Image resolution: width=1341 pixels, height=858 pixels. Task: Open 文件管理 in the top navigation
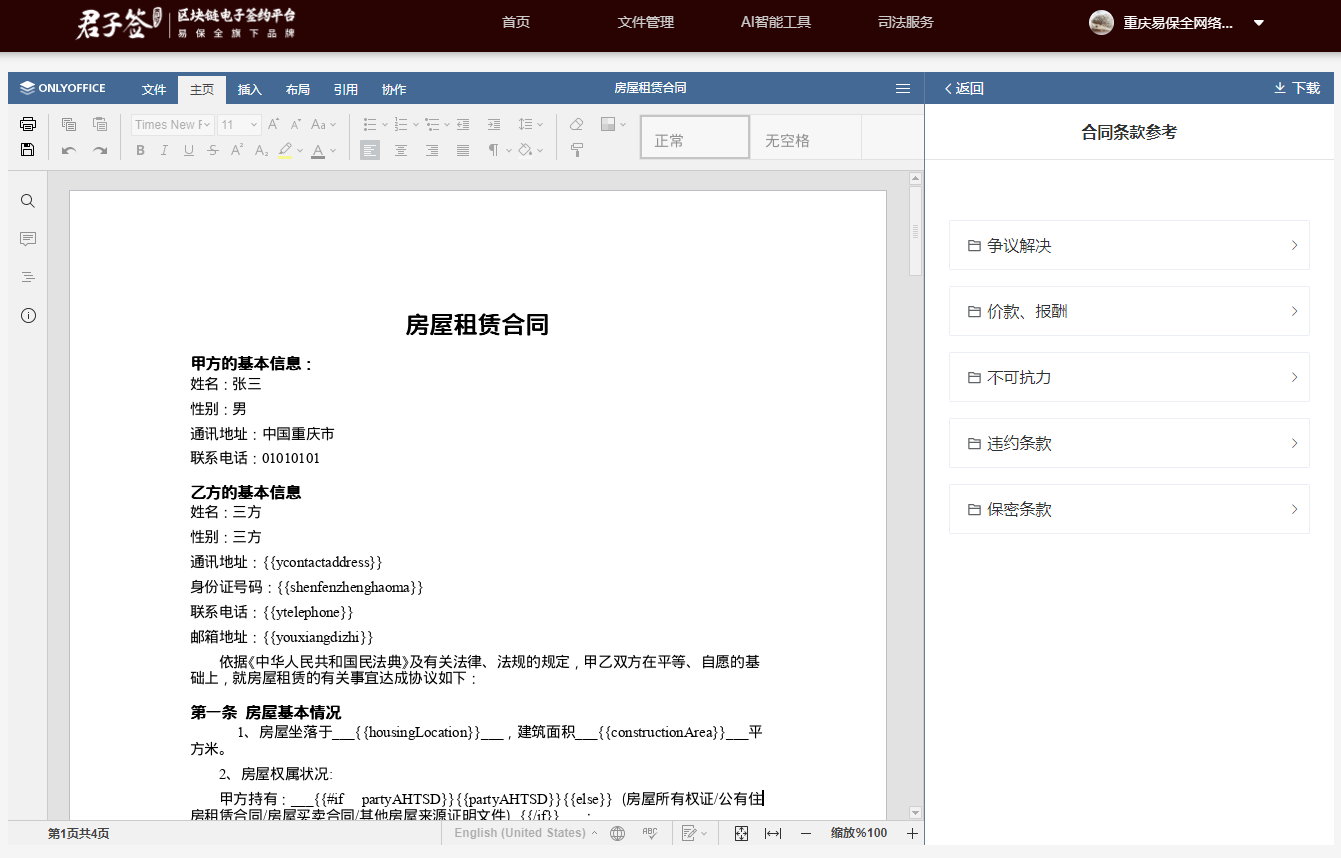(646, 22)
